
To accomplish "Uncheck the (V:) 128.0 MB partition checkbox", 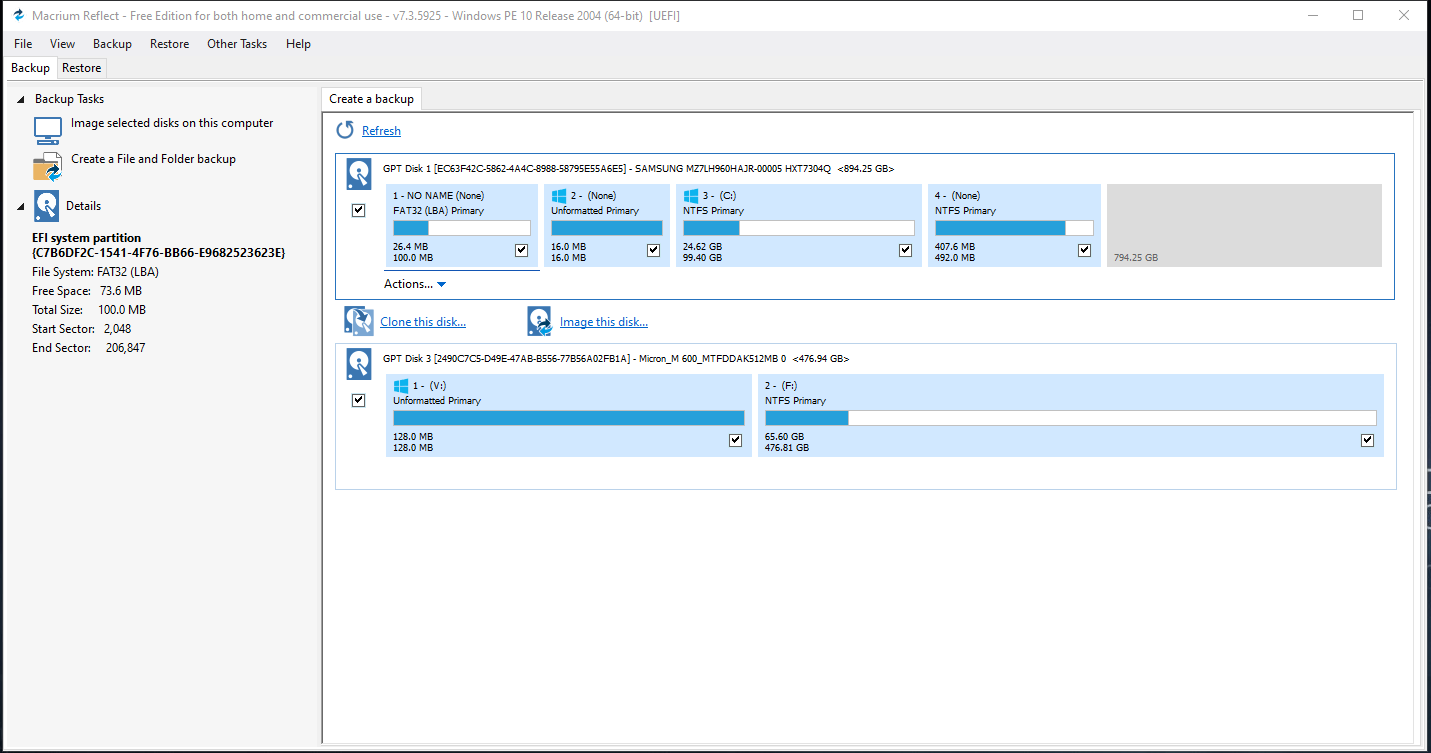I will pyautogui.click(x=735, y=440).
